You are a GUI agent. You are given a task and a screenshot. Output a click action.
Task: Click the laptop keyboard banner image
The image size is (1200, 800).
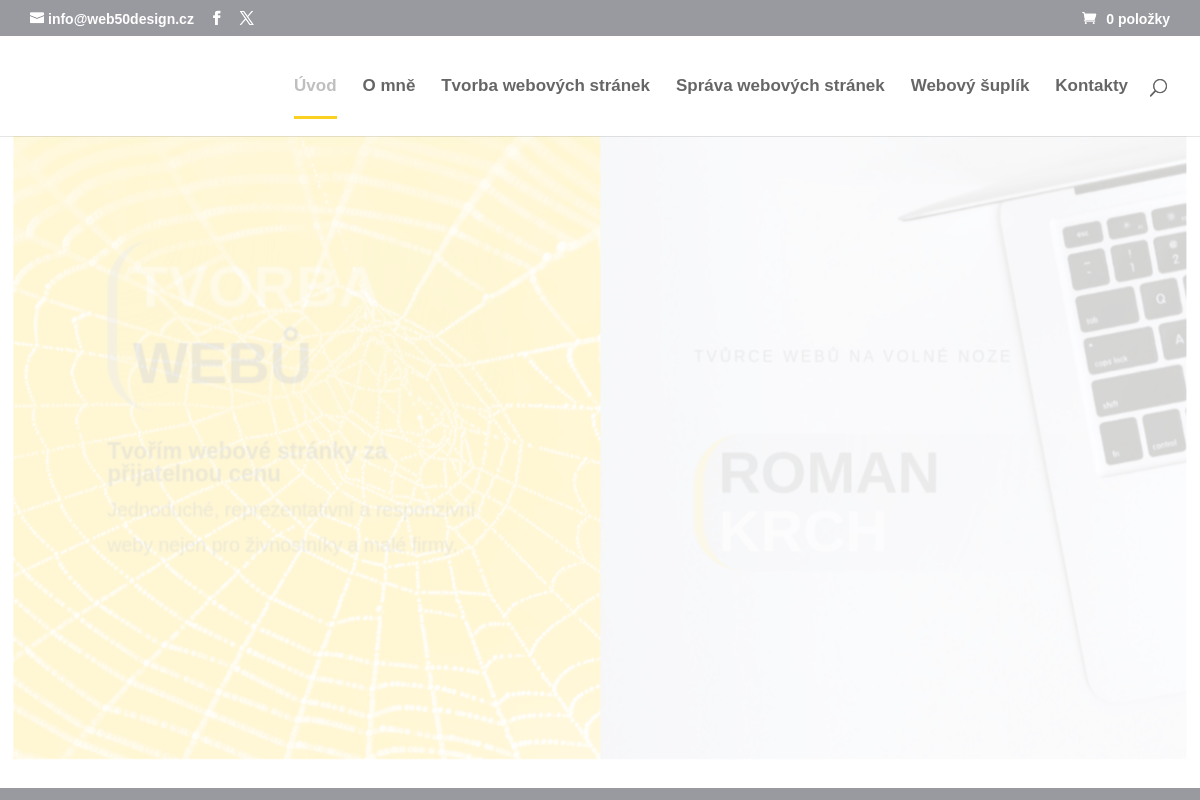click(893, 447)
